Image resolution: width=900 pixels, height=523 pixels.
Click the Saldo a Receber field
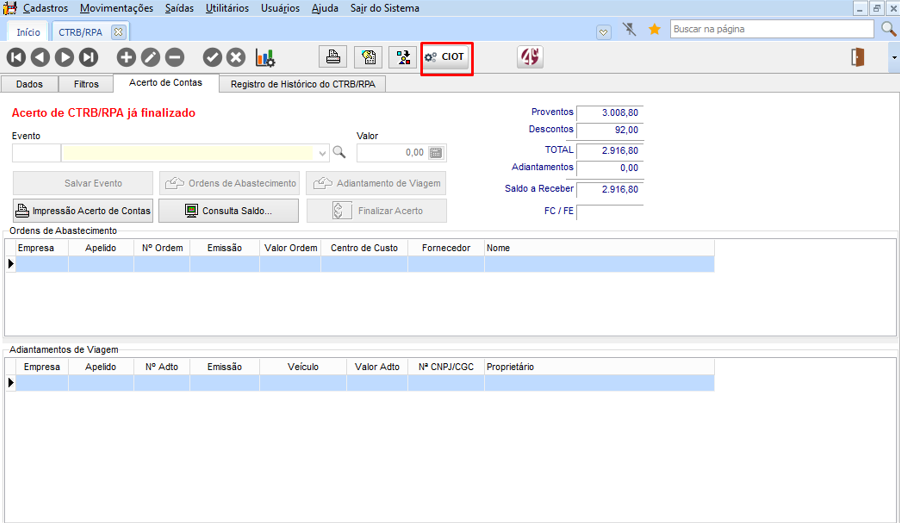click(x=610, y=189)
